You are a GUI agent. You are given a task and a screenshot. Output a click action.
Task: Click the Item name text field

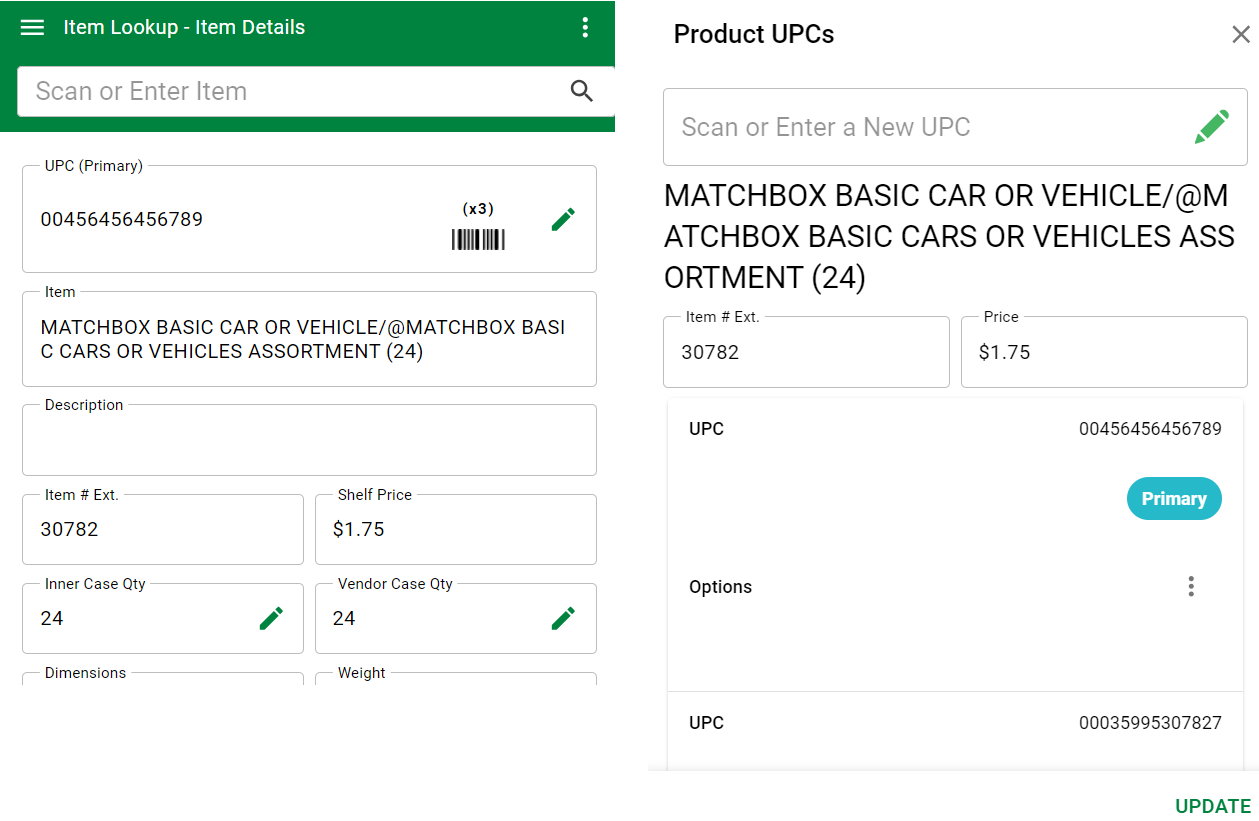pyautogui.click(x=309, y=339)
